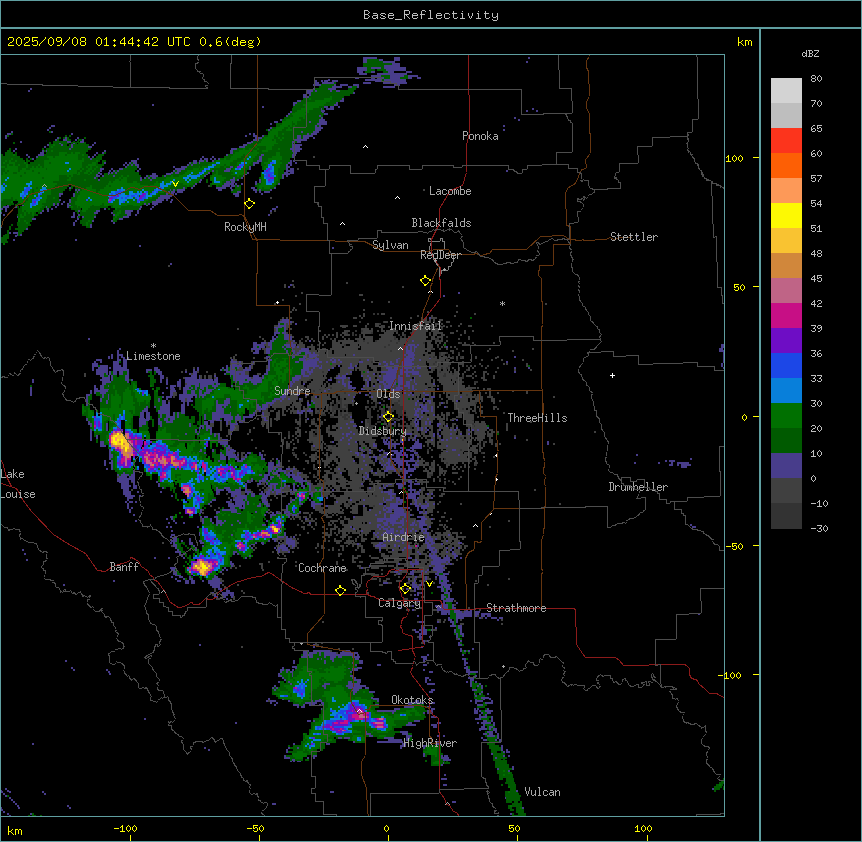
Task: Click the Sylvan town label
Action: tap(390, 245)
